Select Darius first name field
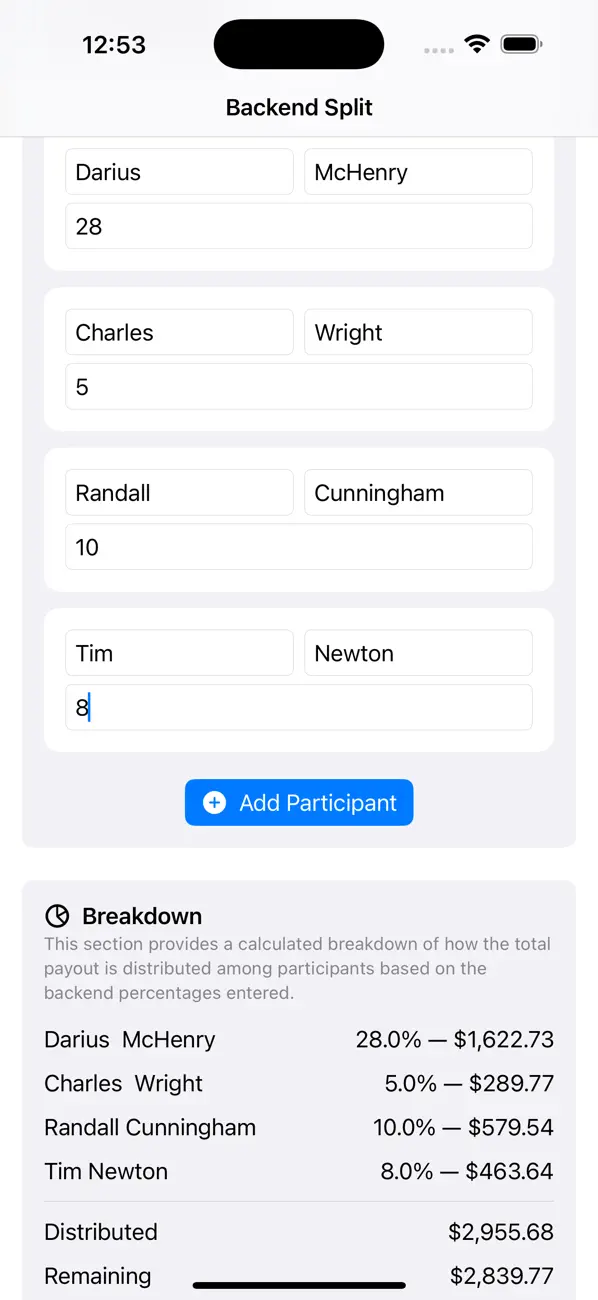This screenshot has height=1300, width=598. pyautogui.click(x=179, y=171)
